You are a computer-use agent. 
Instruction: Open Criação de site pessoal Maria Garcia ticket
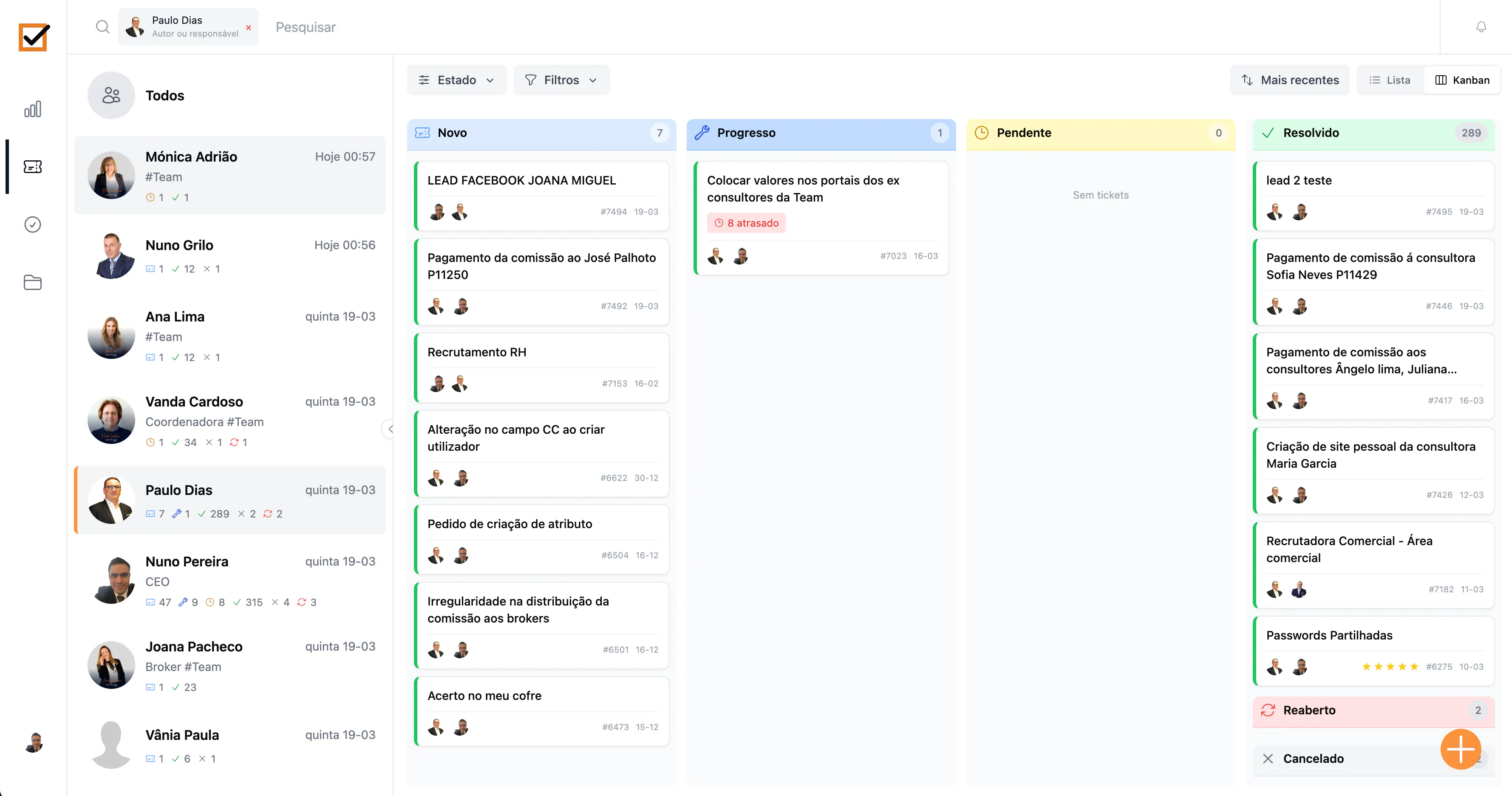[1373, 471]
